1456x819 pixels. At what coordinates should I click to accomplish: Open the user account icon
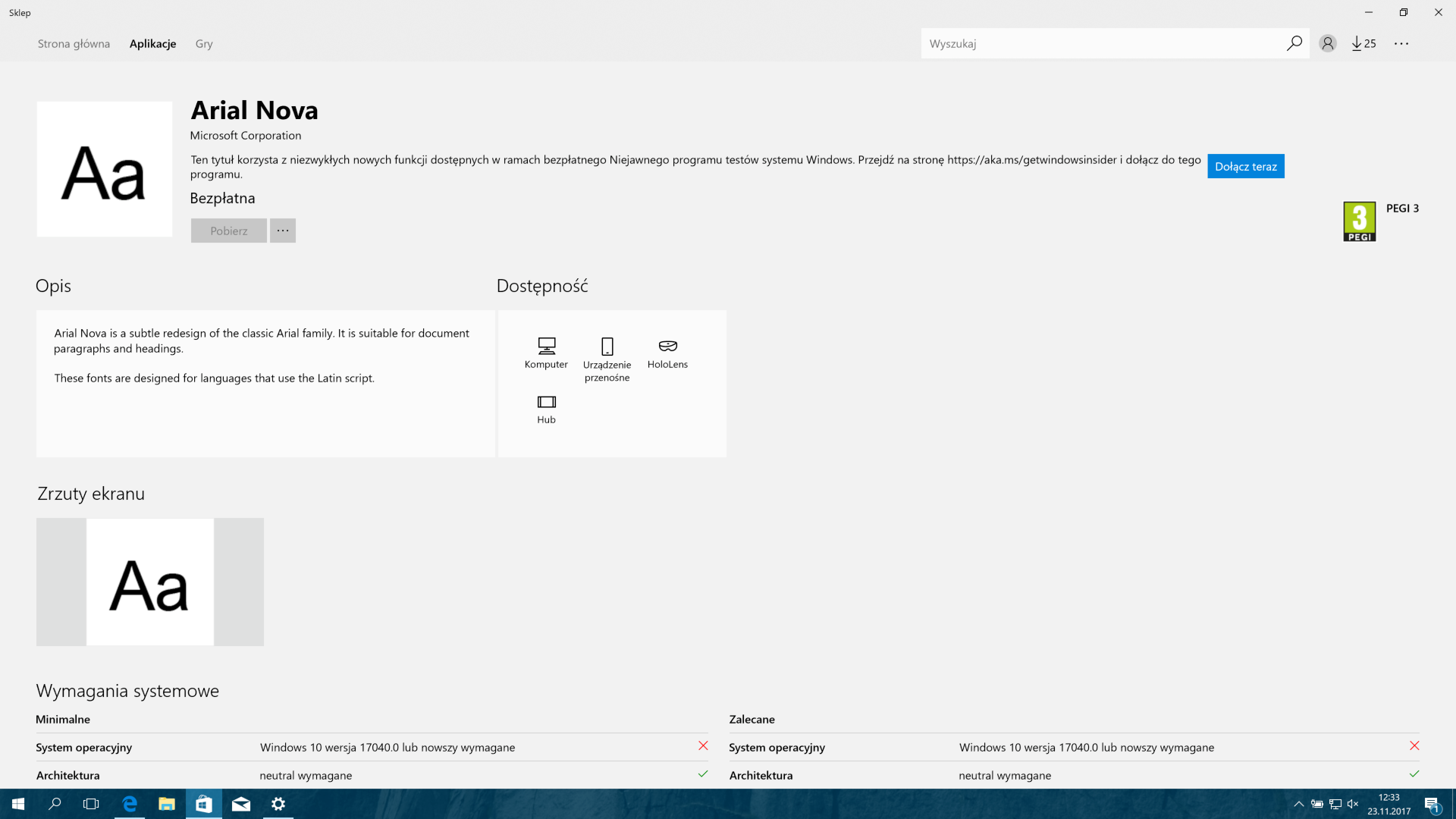click(1327, 43)
